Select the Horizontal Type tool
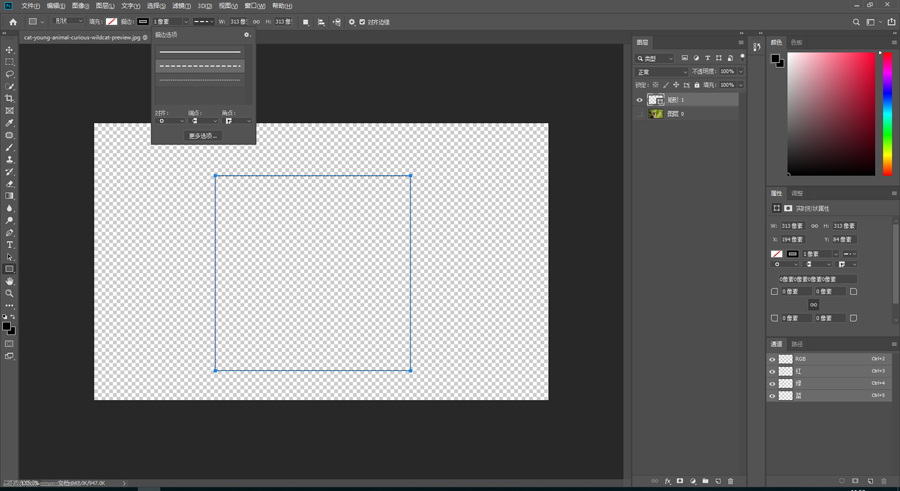Screen dimensions: 900x491 10,245
